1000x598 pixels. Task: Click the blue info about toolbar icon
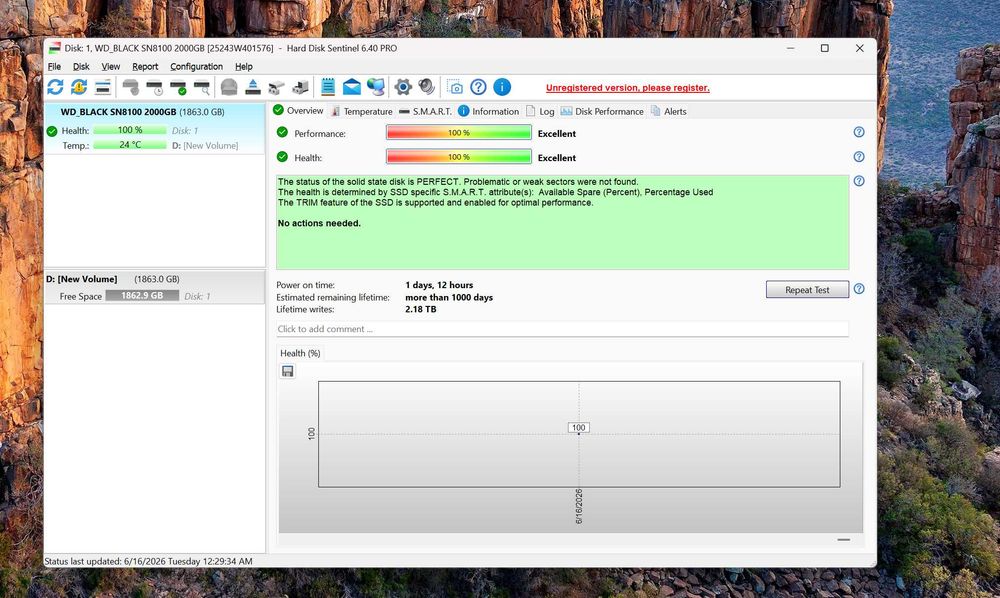point(502,87)
